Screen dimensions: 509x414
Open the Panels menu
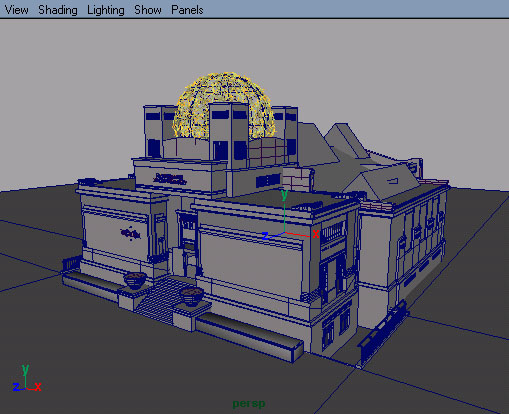pos(187,10)
